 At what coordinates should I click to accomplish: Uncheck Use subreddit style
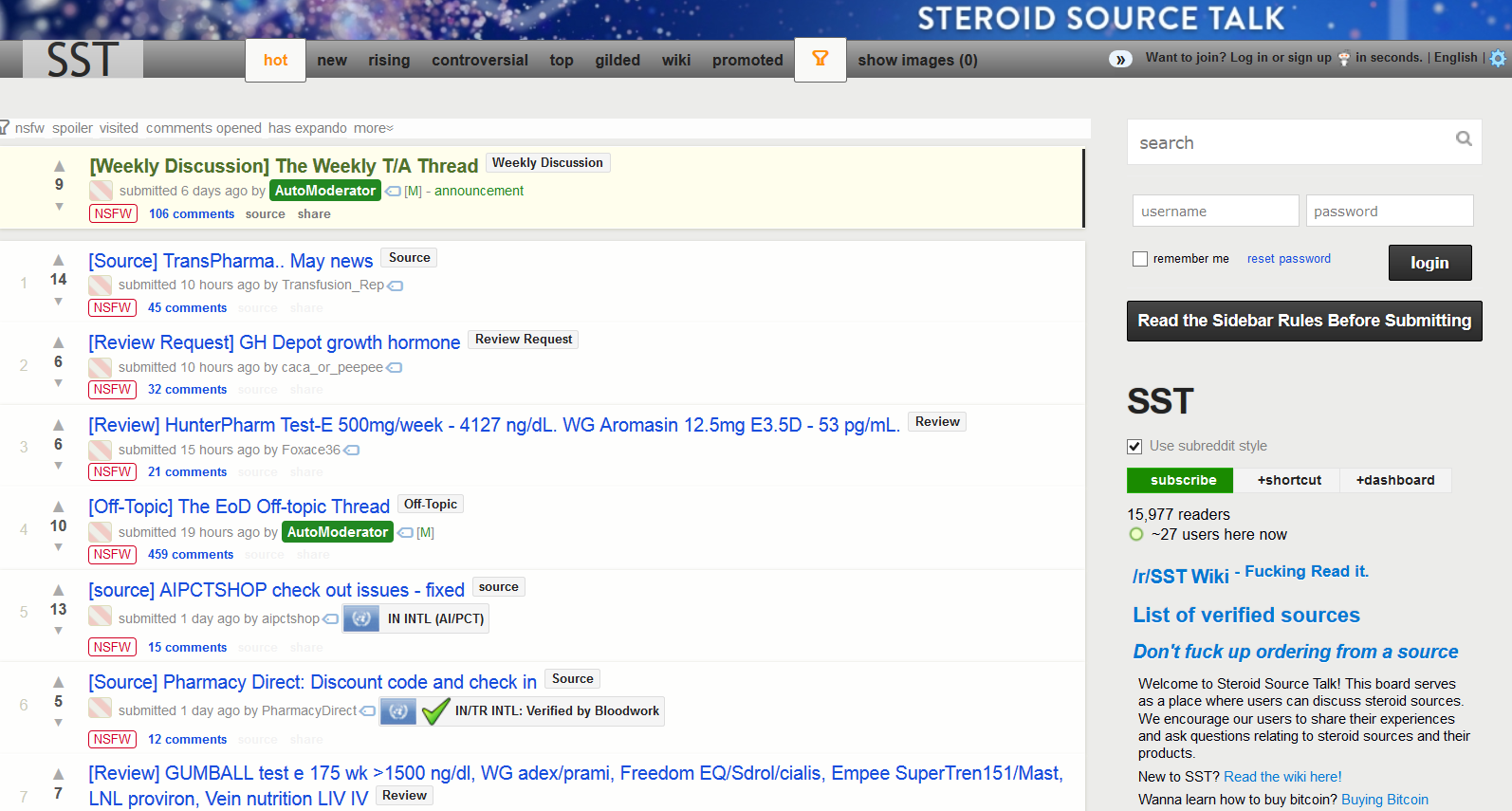(1134, 446)
